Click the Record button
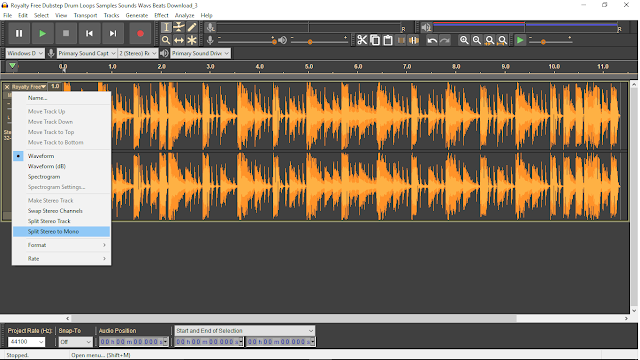This screenshot has width=640, height=360. tap(140, 33)
